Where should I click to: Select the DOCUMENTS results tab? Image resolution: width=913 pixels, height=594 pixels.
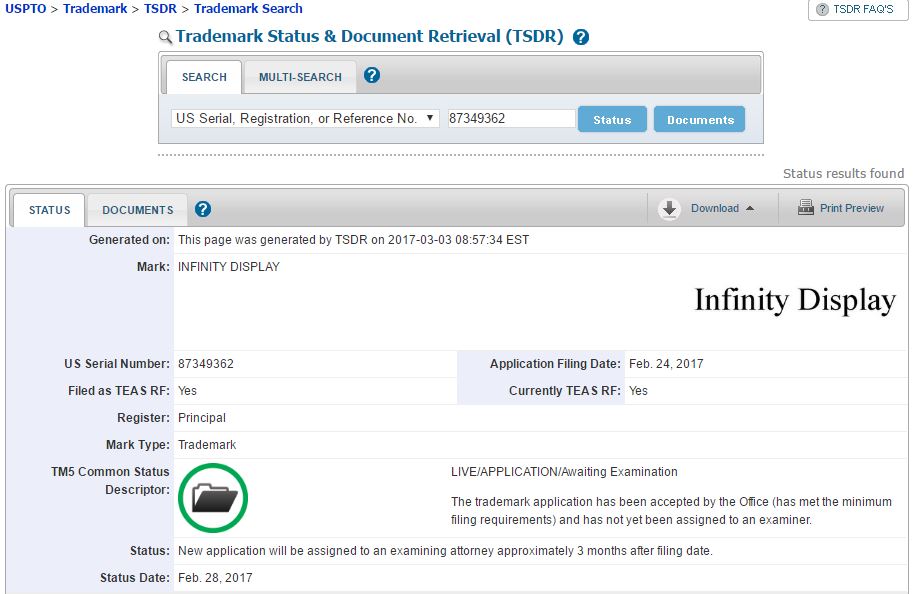[137, 210]
